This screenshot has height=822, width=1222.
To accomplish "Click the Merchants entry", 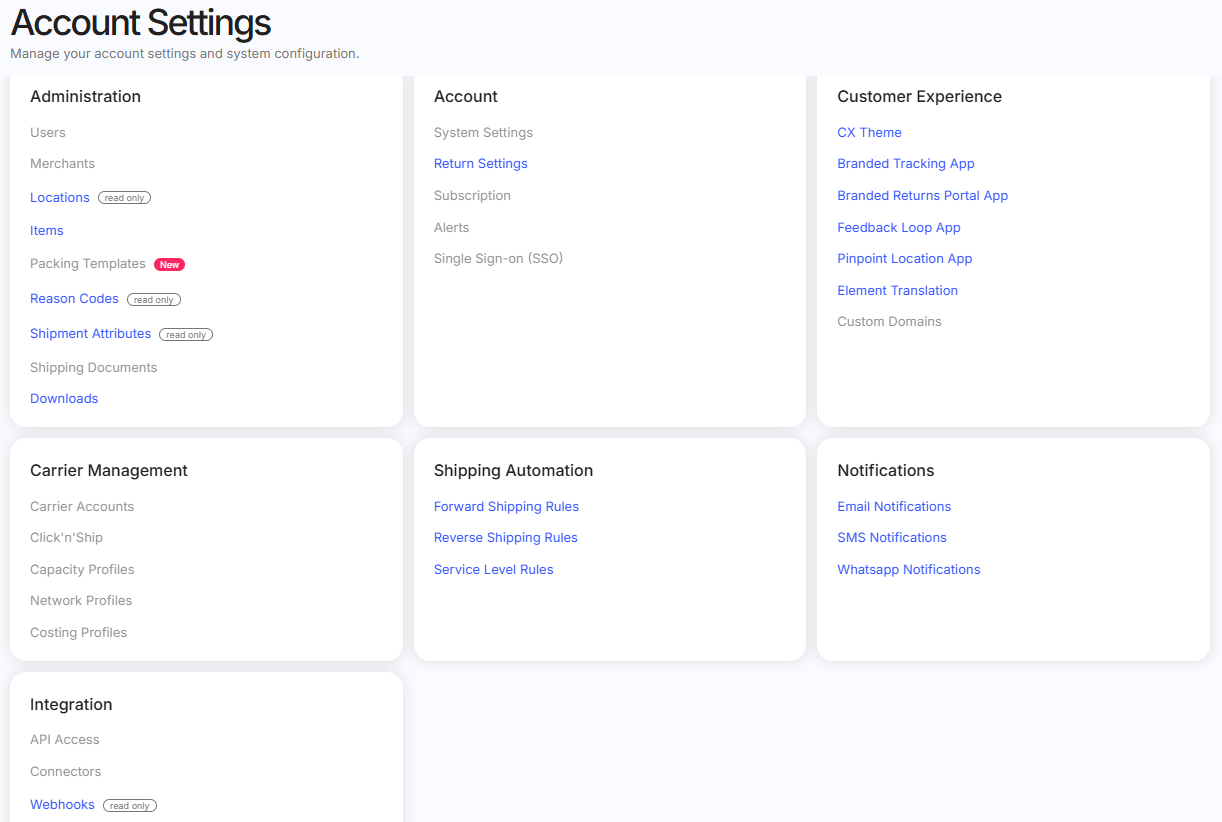I will click(x=63, y=164).
